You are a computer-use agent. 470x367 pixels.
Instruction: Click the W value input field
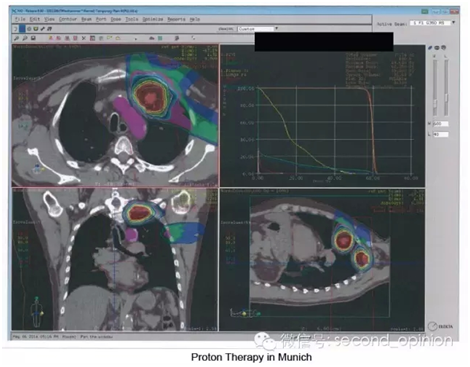tap(440, 124)
